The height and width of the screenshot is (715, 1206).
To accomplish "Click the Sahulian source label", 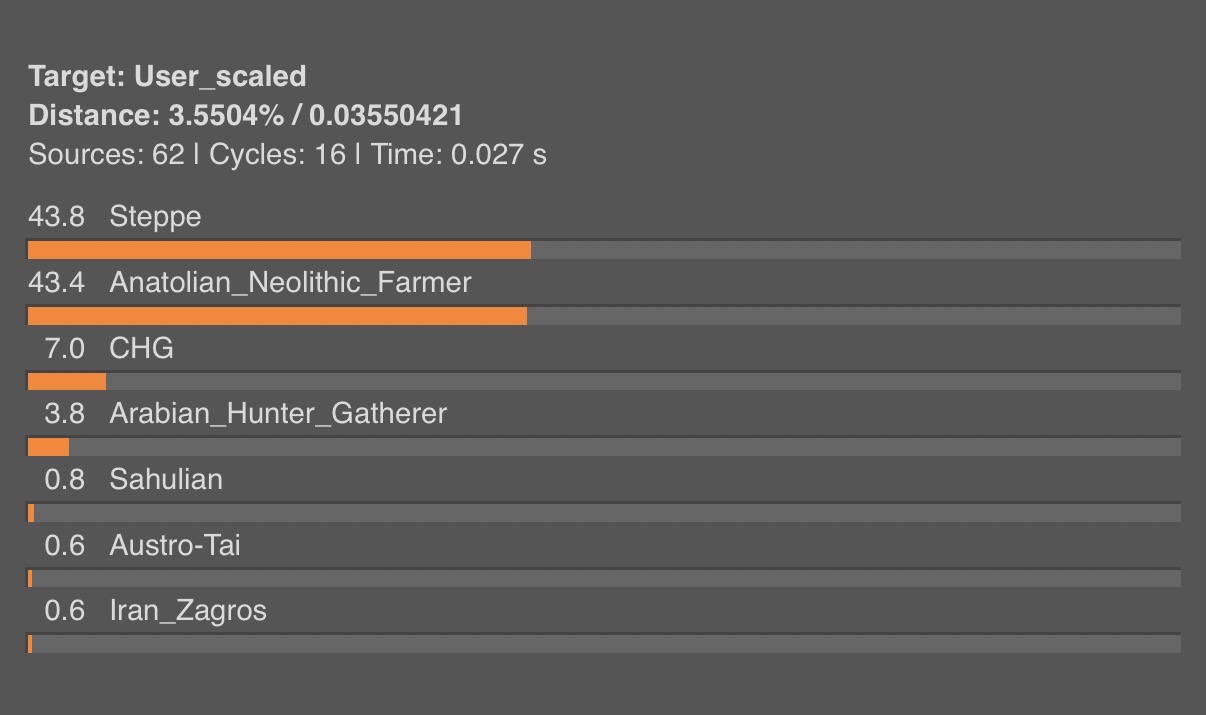I will tap(166, 480).
